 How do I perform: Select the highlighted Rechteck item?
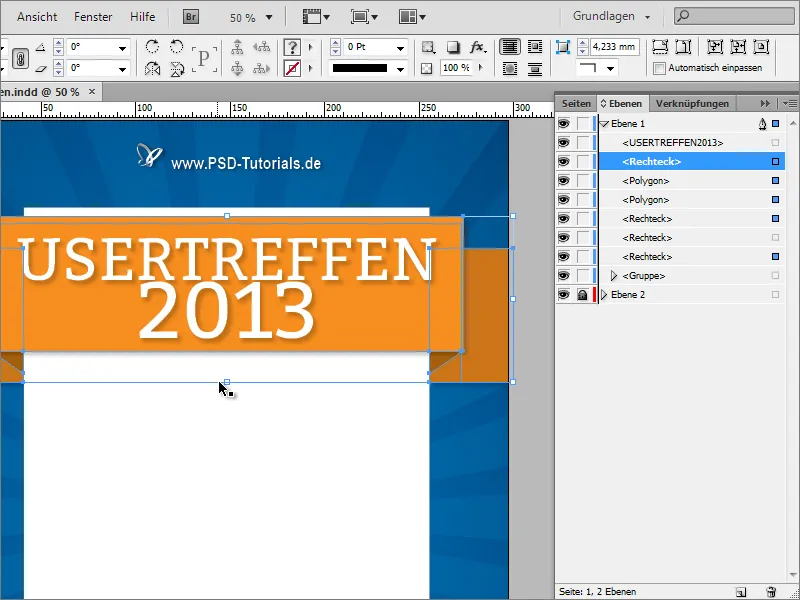click(690, 162)
